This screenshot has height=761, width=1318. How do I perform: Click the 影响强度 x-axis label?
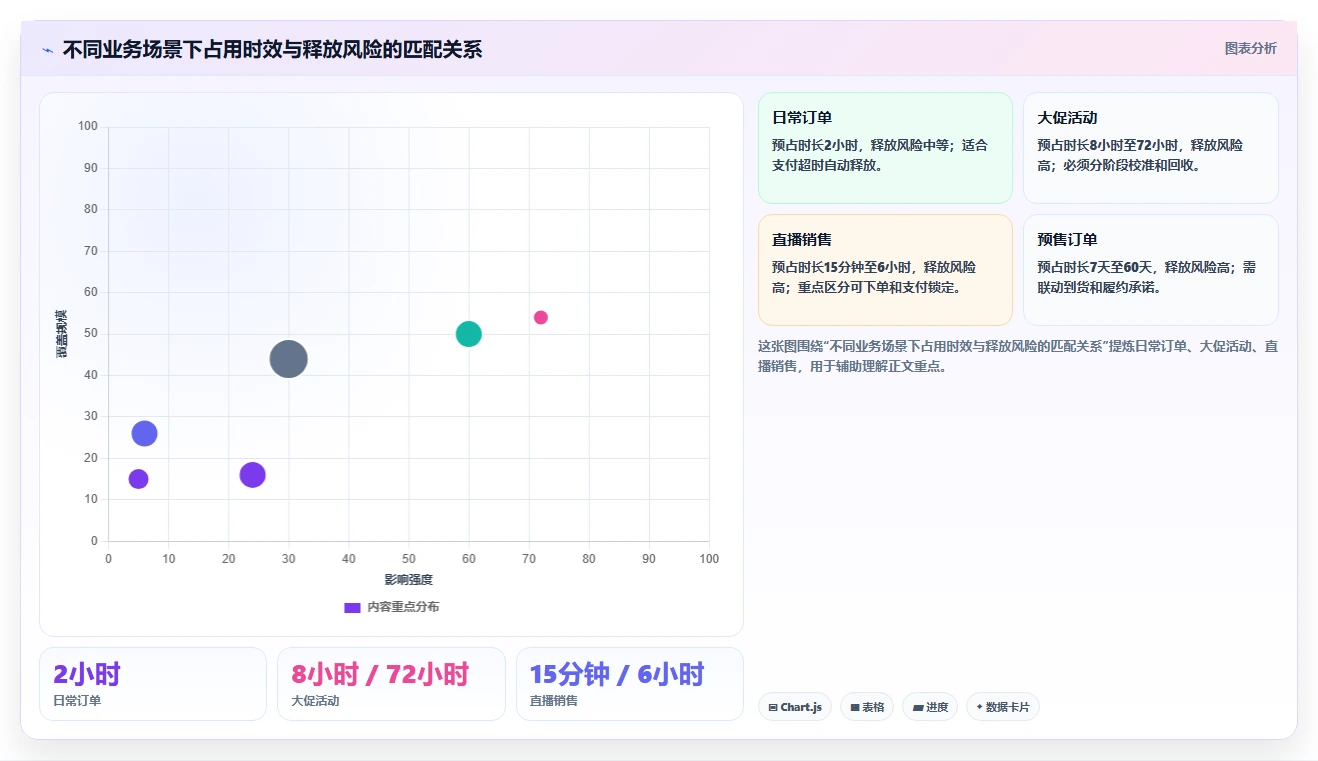[x=409, y=580]
